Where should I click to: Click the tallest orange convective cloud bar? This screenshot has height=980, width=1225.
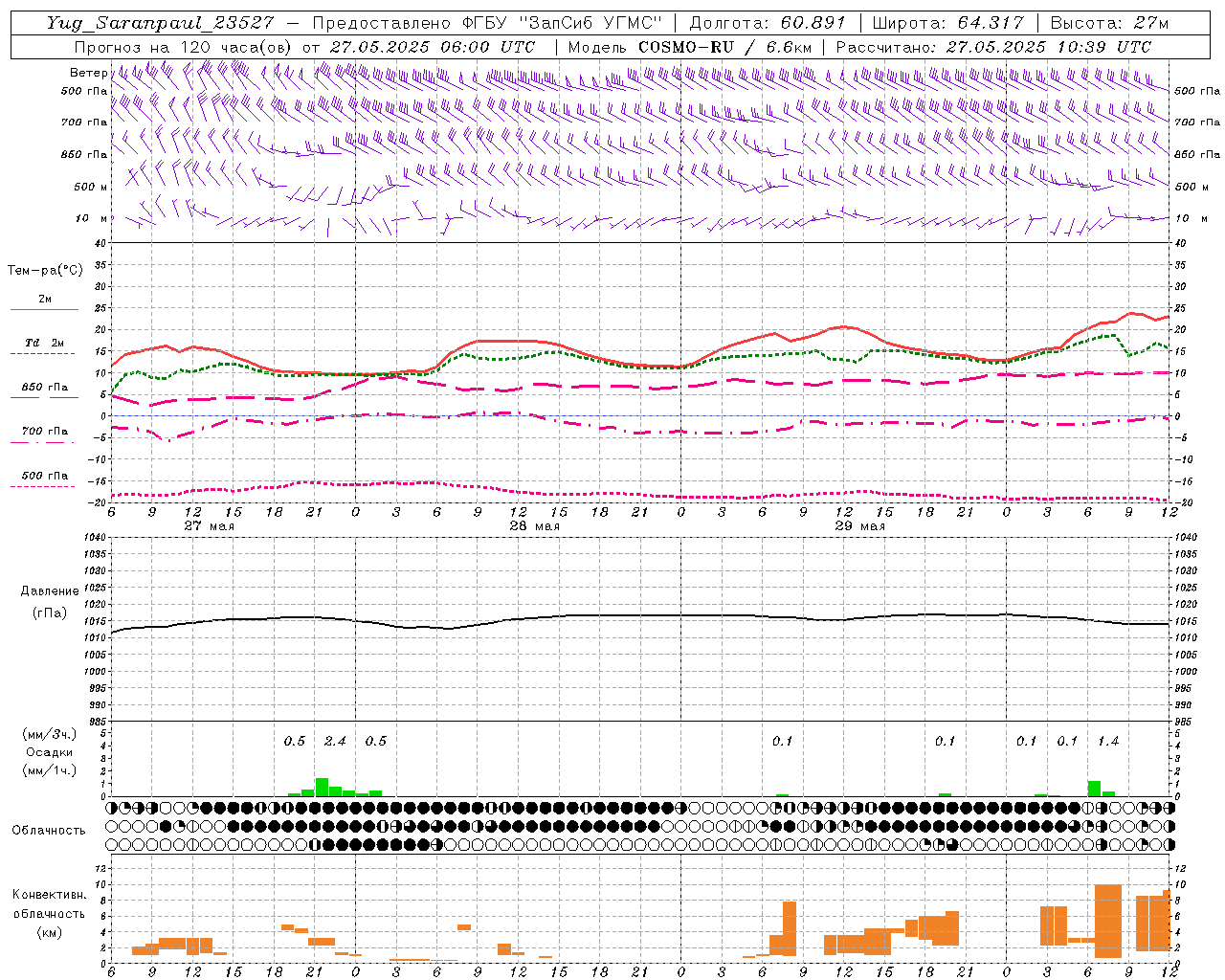point(1108,921)
